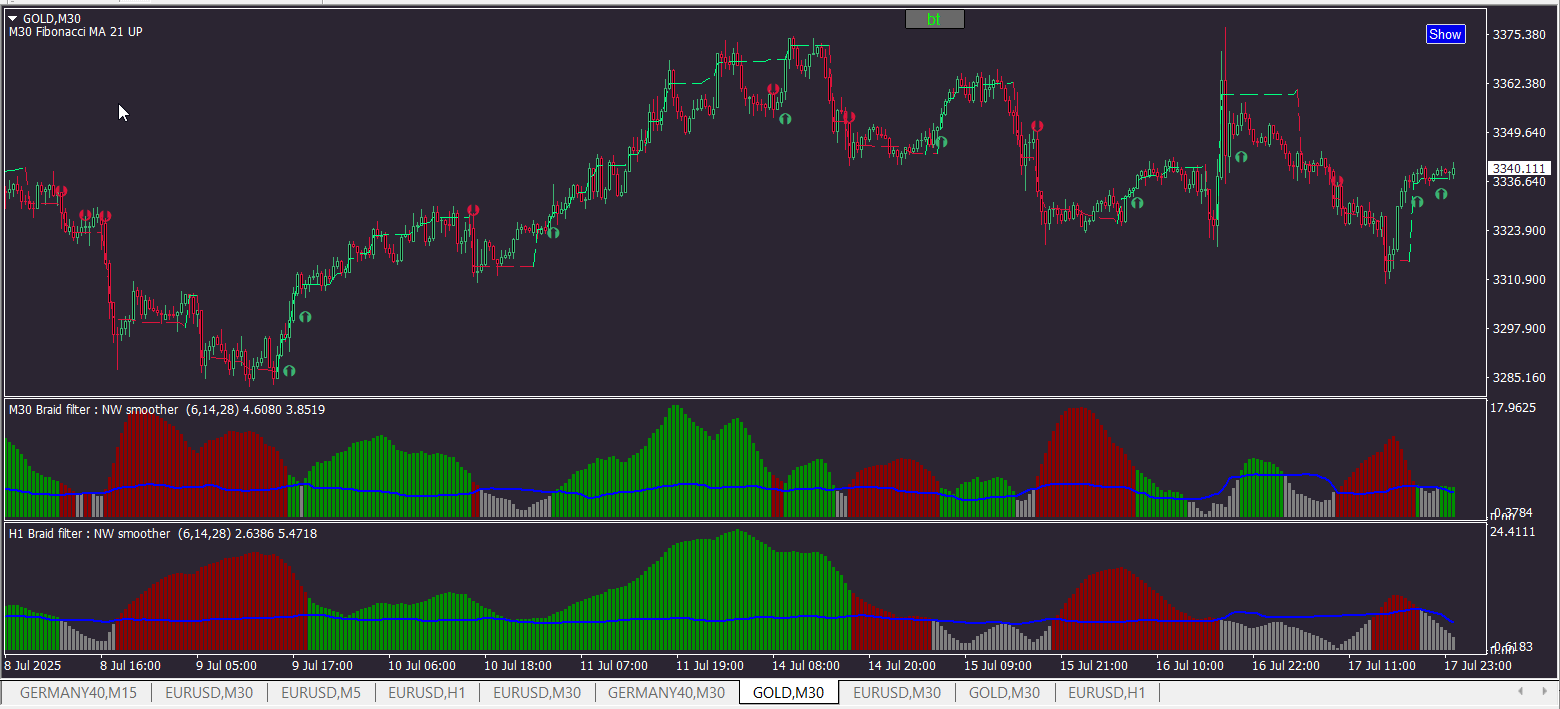Open the last EURUSD,H1 tab in row
This screenshot has height=709, width=1560.
[x=1107, y=692]
